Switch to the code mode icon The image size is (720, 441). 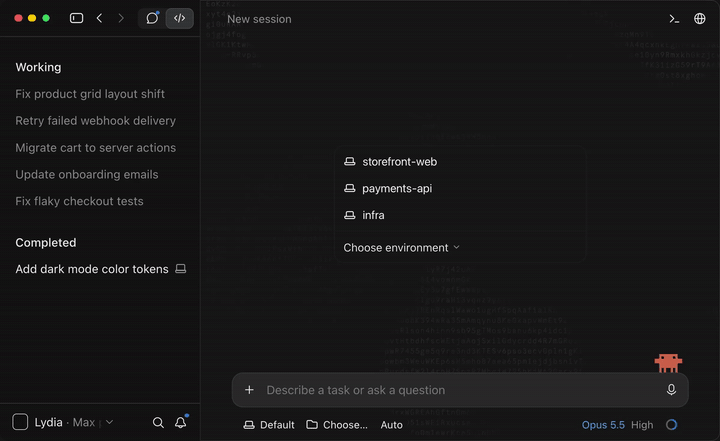(x=180, y=18)
